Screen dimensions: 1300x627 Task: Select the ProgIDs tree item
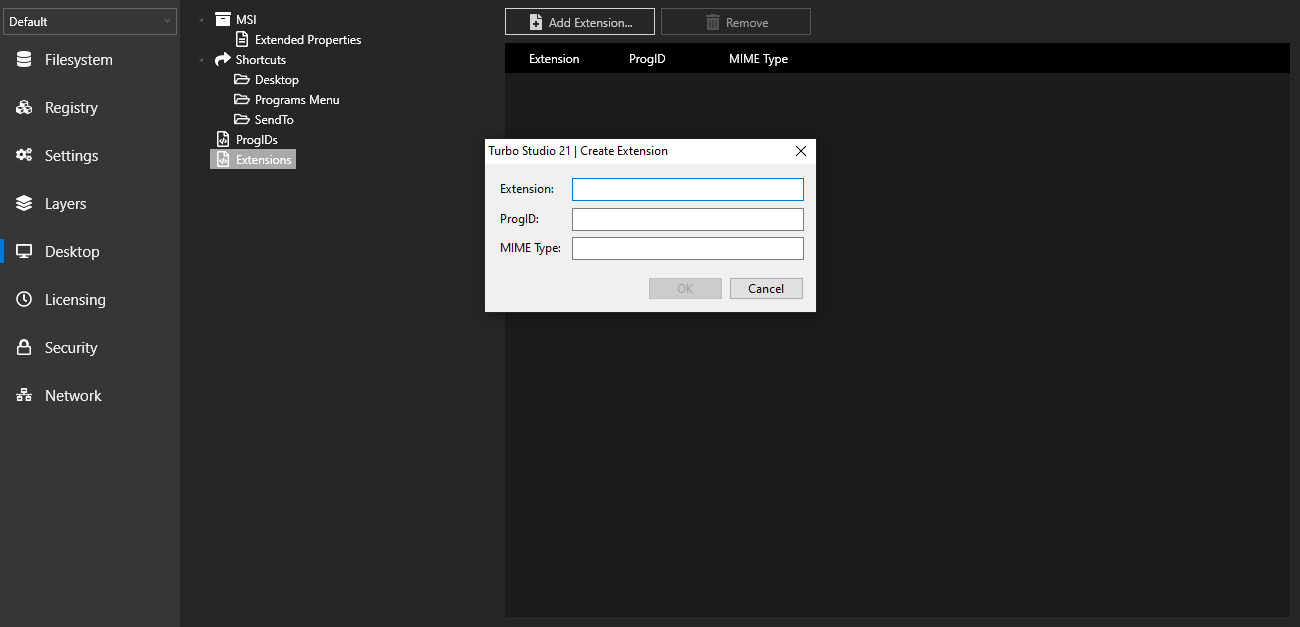[257, 140]
